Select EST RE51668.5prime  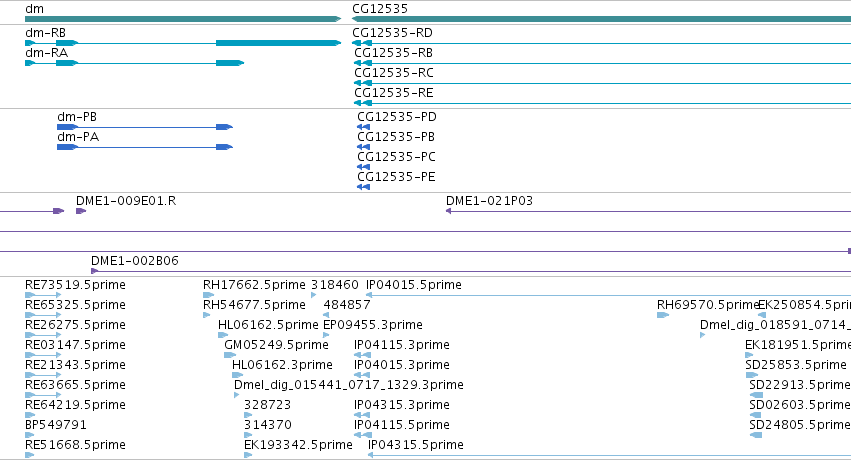pyautogui.click(x=75, y=445)
